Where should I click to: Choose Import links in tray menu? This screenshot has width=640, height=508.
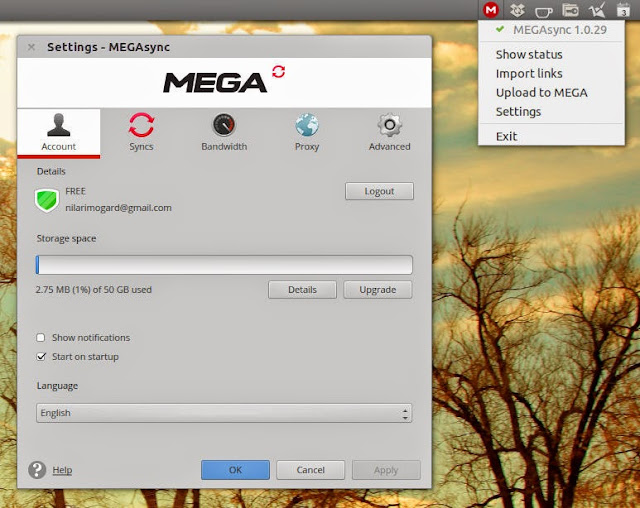(x=529, y=73)
